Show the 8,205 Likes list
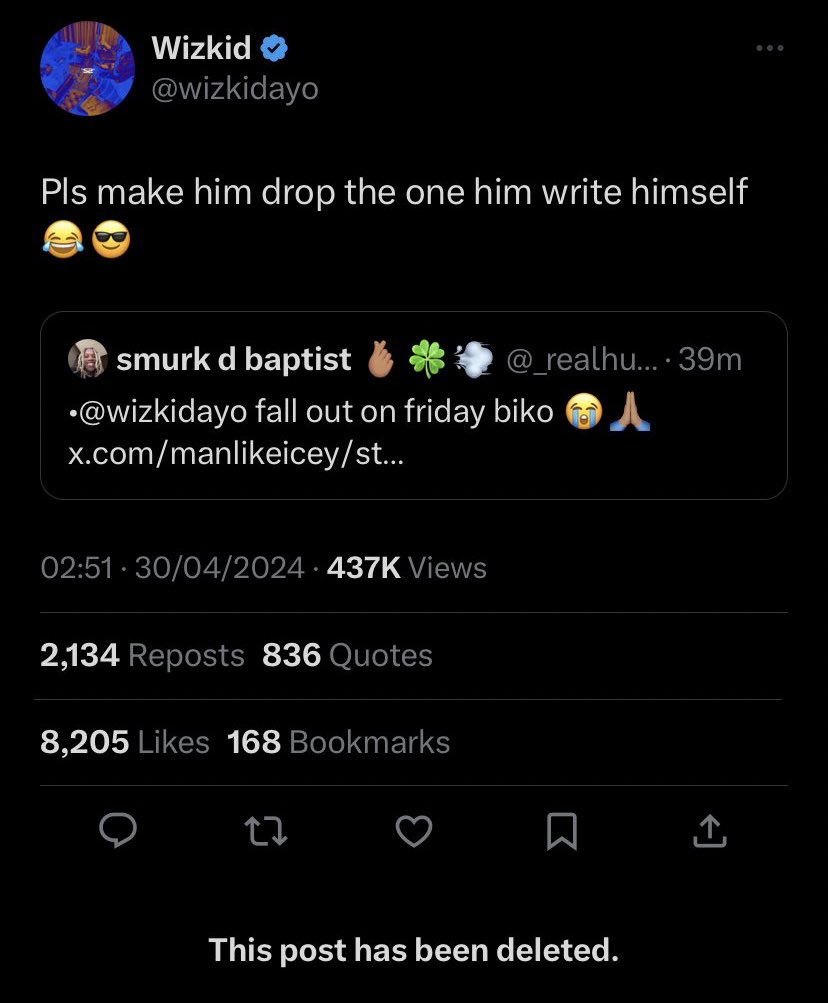This screenshot has width=828, height=1003. click(125, 742)
